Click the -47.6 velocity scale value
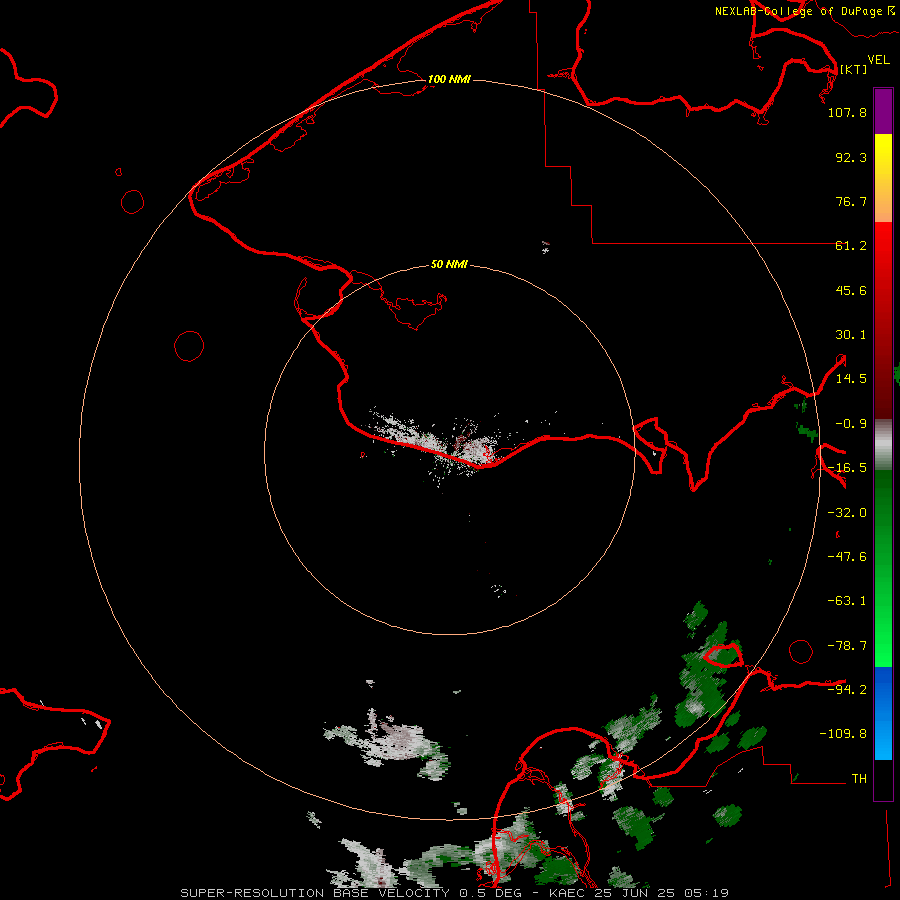Screen dimensions: 900x900 (x=847, y=557)
